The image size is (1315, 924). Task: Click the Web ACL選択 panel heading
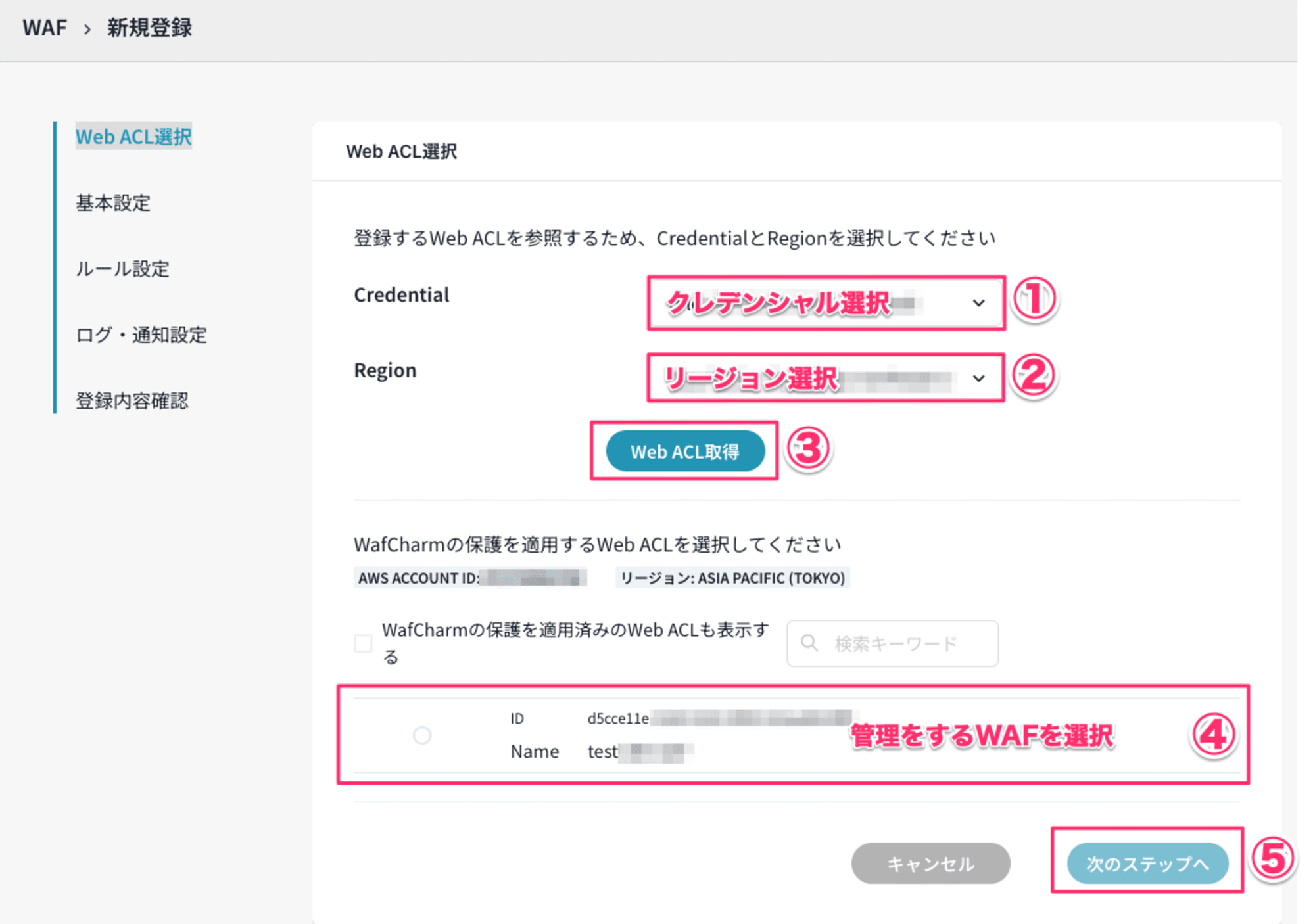click(x=402, y=151)
